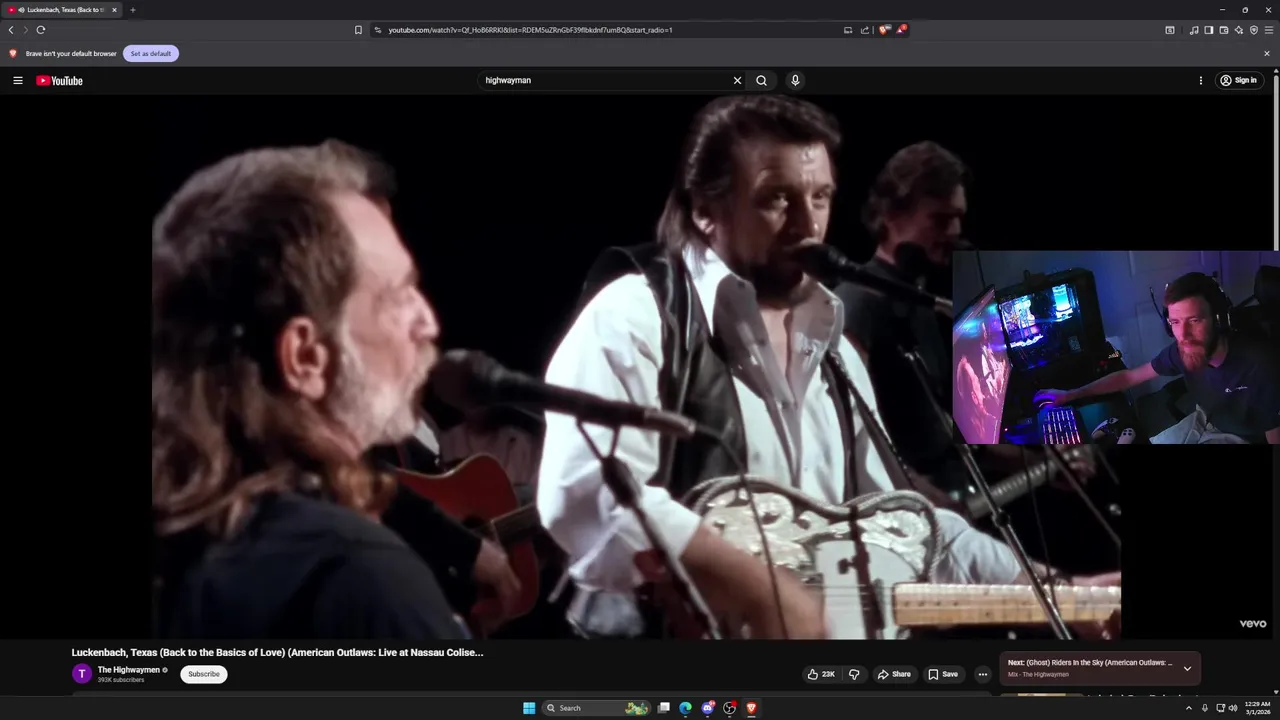Launch Microsoft Edge from taskbar

(685, 708)
